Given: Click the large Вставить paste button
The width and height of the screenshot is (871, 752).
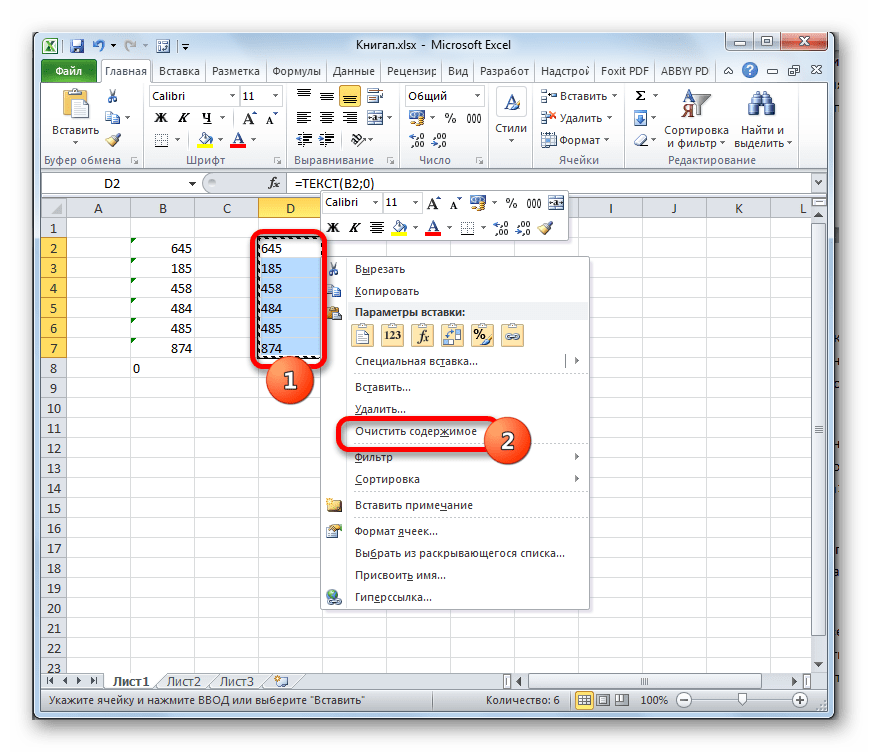Looking at the screenshot, I should pos(76,118).
